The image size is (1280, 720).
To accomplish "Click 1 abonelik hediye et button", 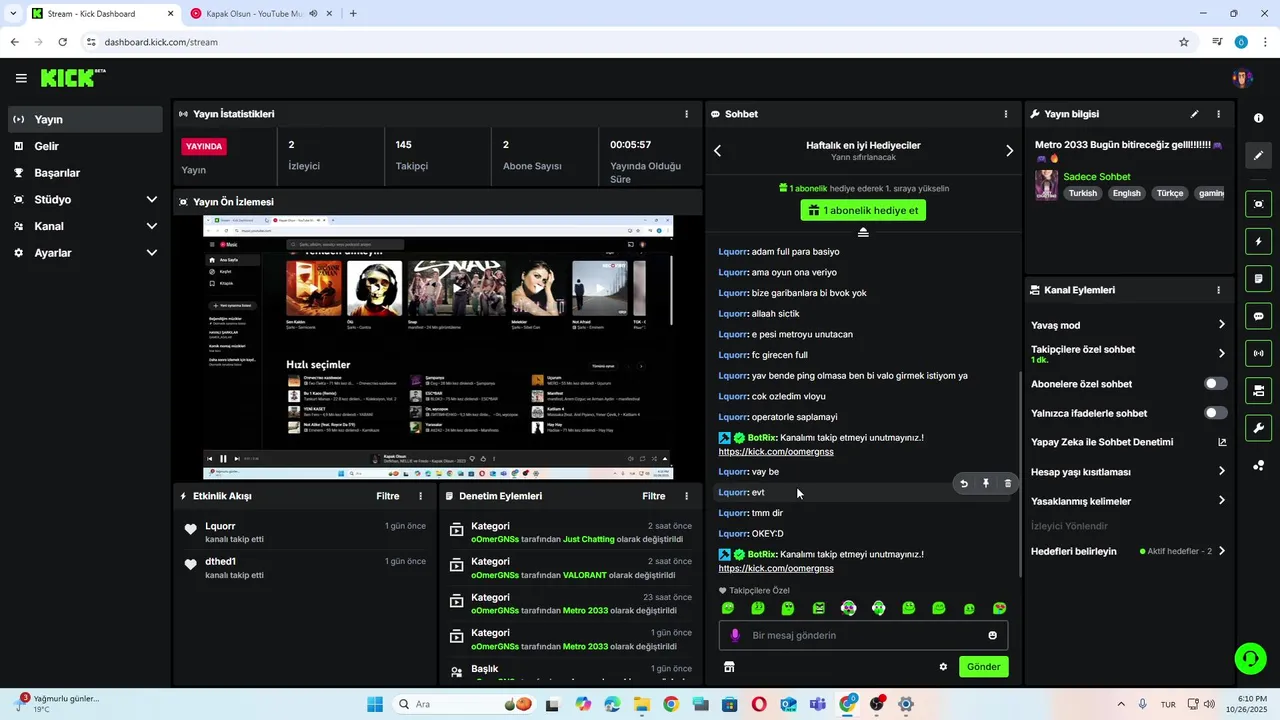I will [x=863, y=210].
